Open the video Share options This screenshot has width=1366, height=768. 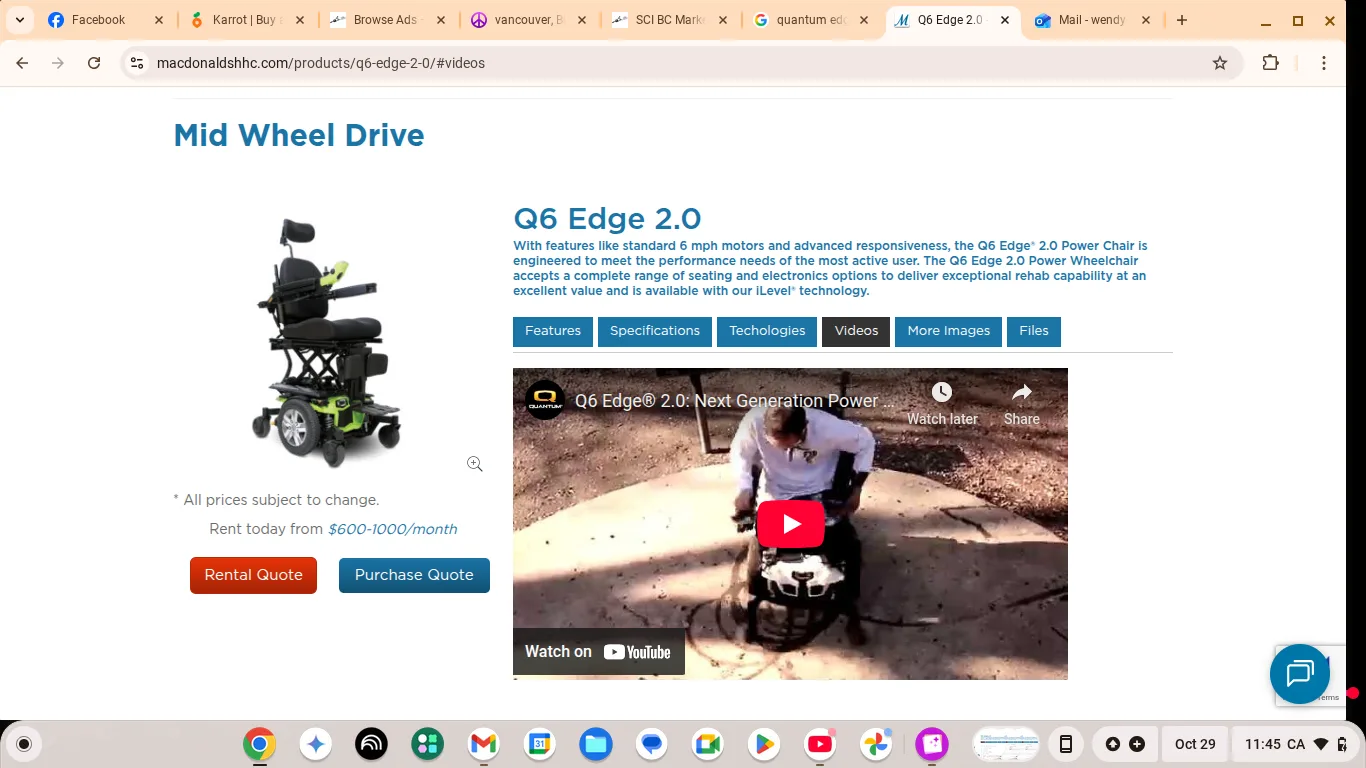coord(1021,392)
